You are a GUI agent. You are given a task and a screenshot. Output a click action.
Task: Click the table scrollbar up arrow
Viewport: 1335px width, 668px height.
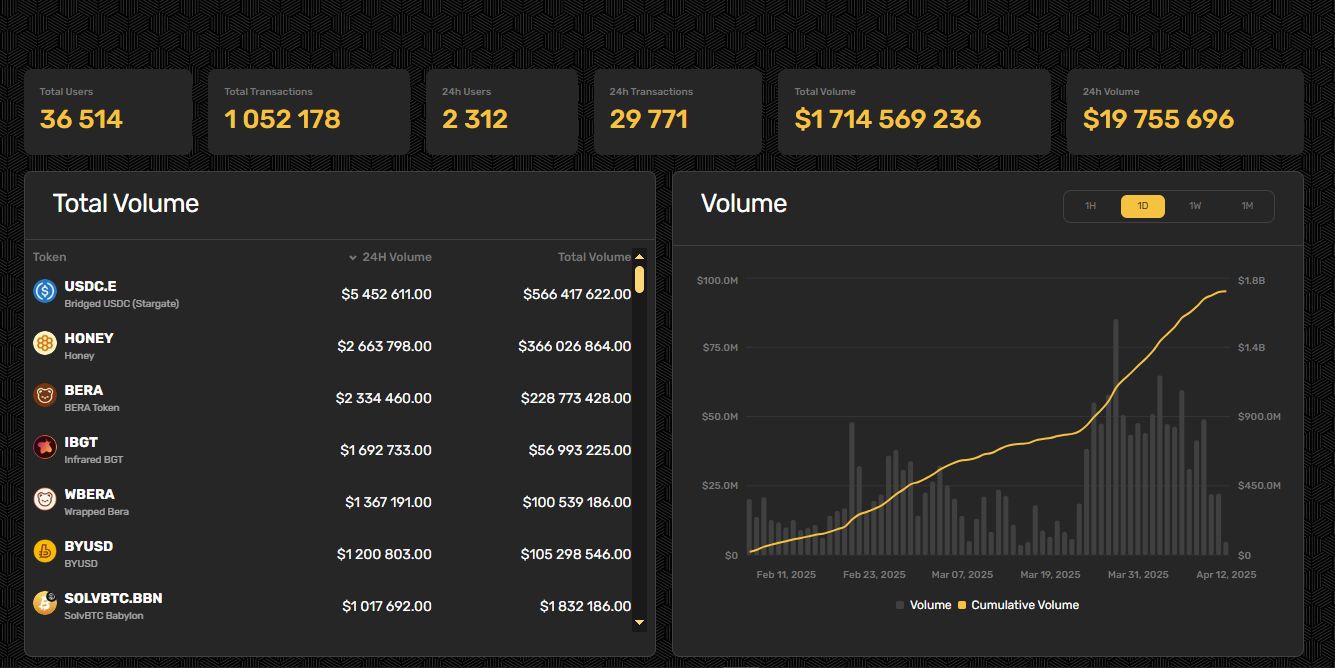coord(640,257)
